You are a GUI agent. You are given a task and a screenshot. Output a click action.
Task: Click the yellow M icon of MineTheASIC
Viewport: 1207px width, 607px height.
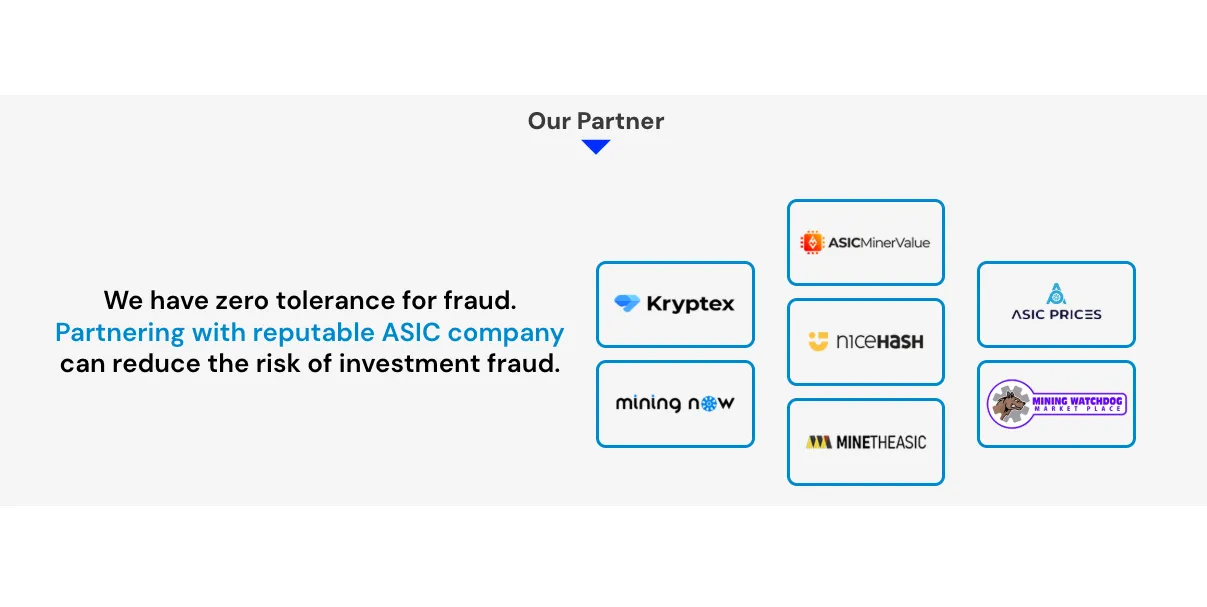point(819,442)
